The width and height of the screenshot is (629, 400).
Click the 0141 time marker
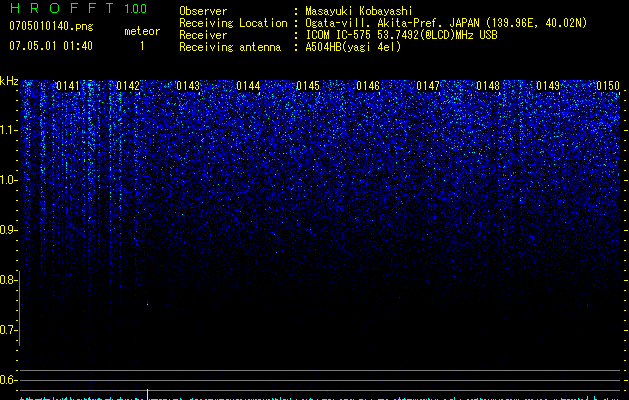(68, 86)
